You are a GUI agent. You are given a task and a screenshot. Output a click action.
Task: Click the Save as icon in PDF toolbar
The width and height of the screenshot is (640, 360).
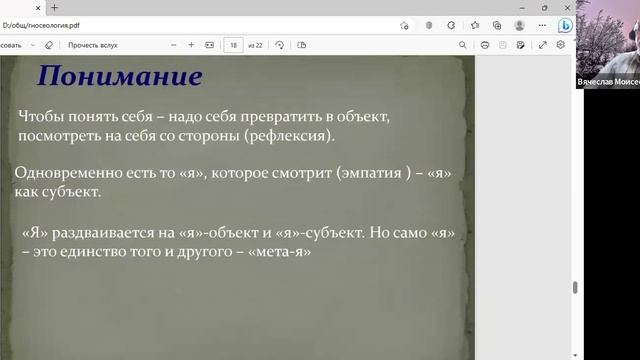[520, 45]
